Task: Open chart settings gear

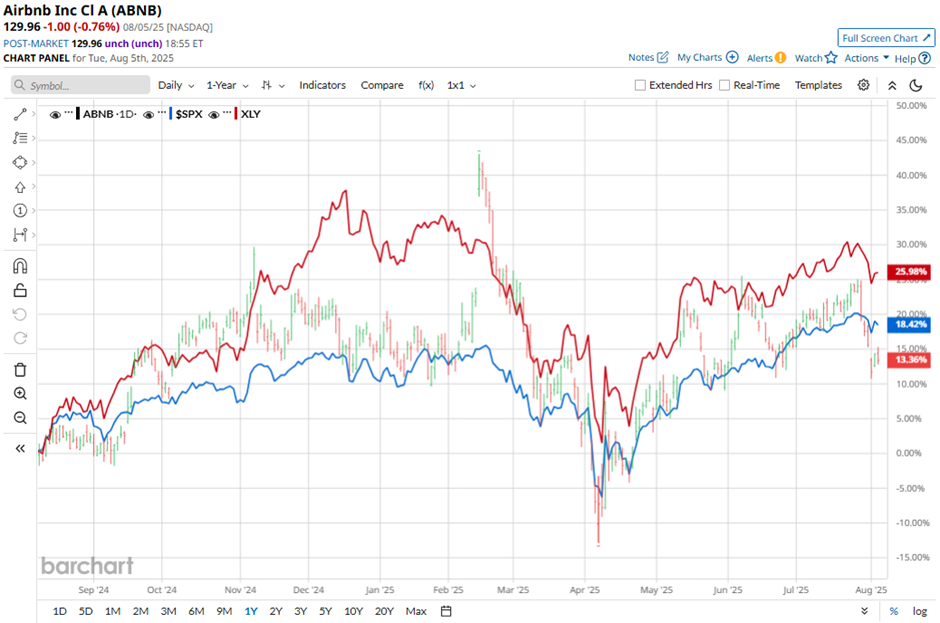Action: (863, 85)
